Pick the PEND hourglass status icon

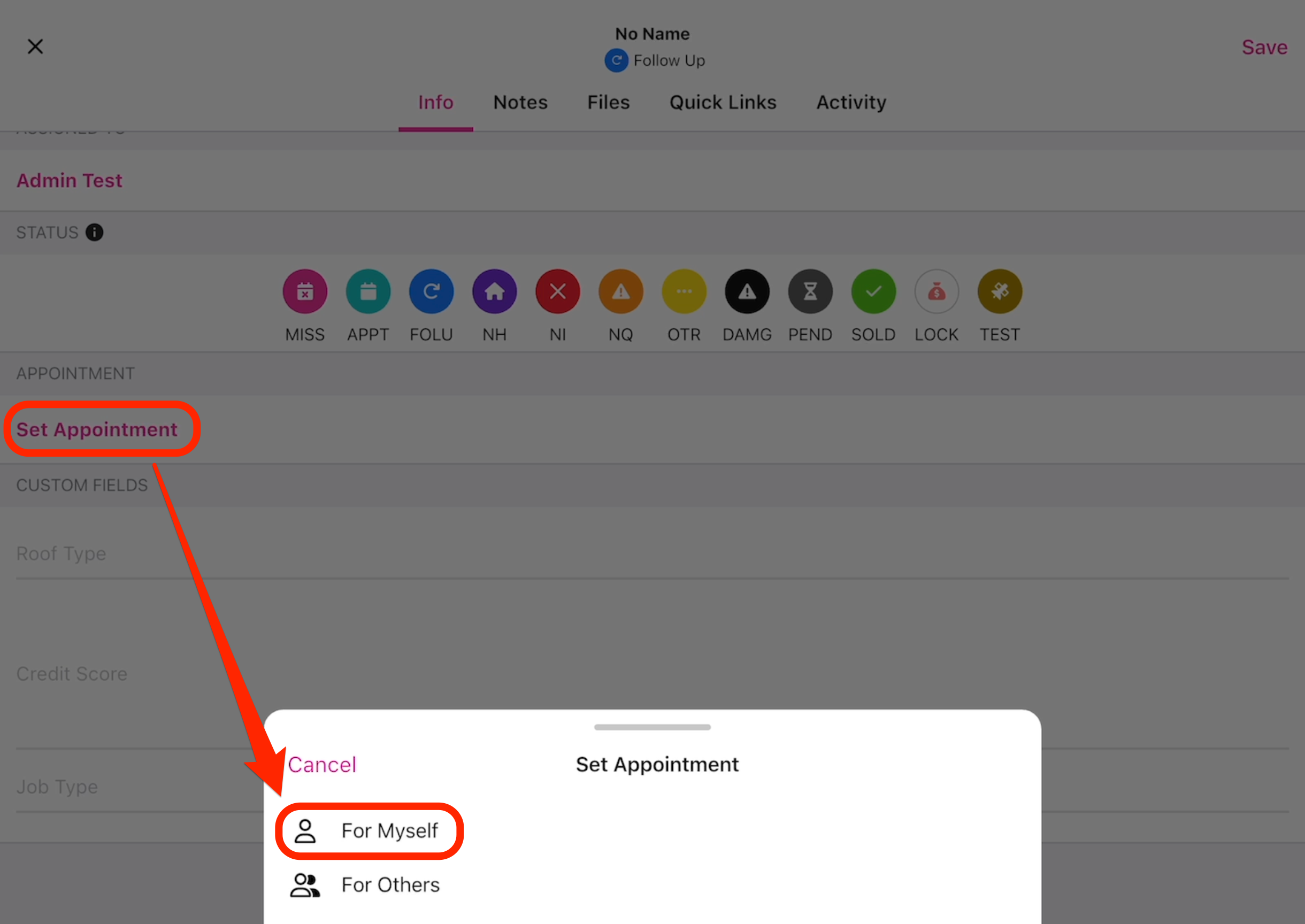[810, 292]
